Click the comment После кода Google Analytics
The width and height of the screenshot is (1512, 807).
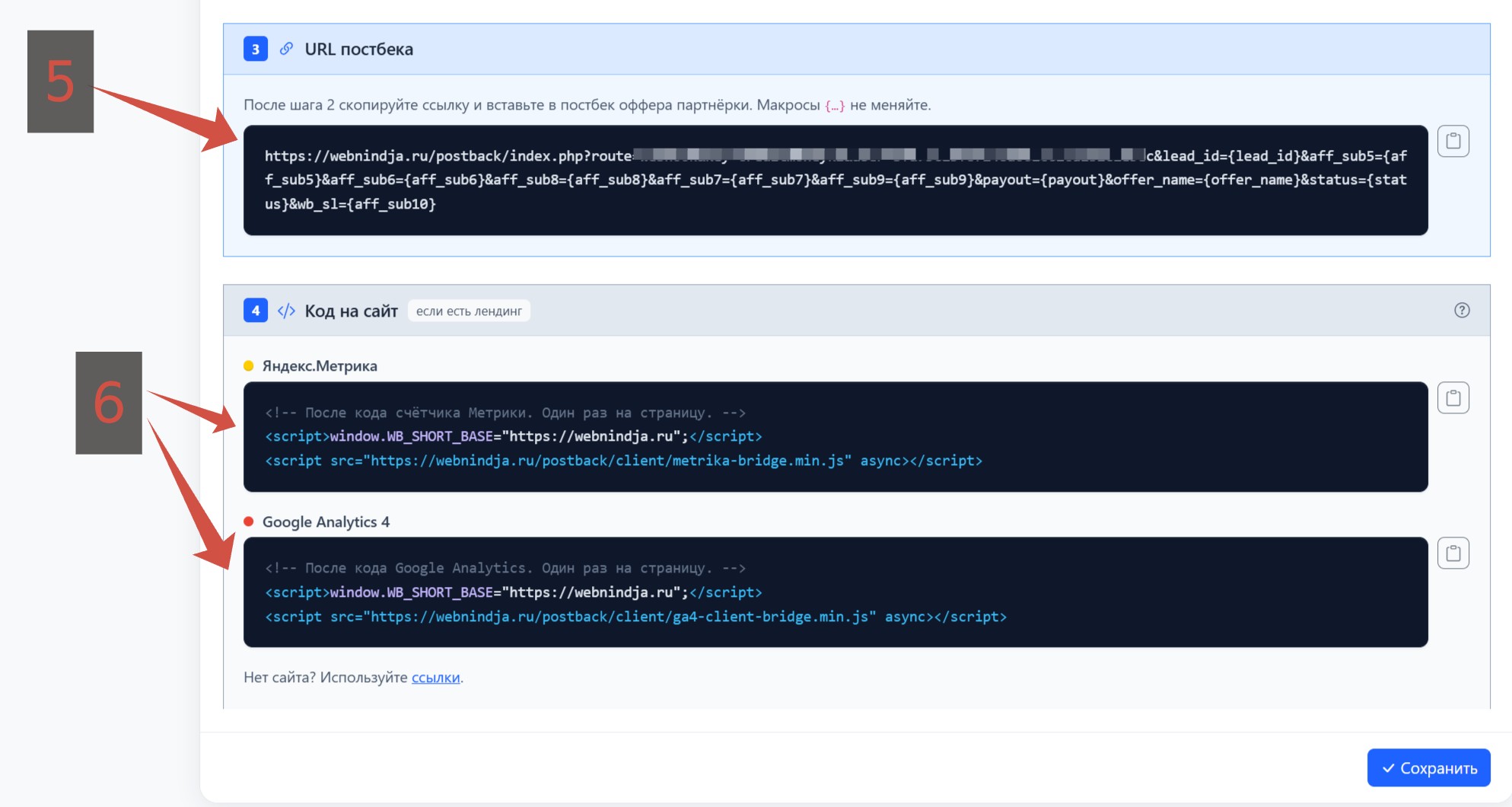505,568
